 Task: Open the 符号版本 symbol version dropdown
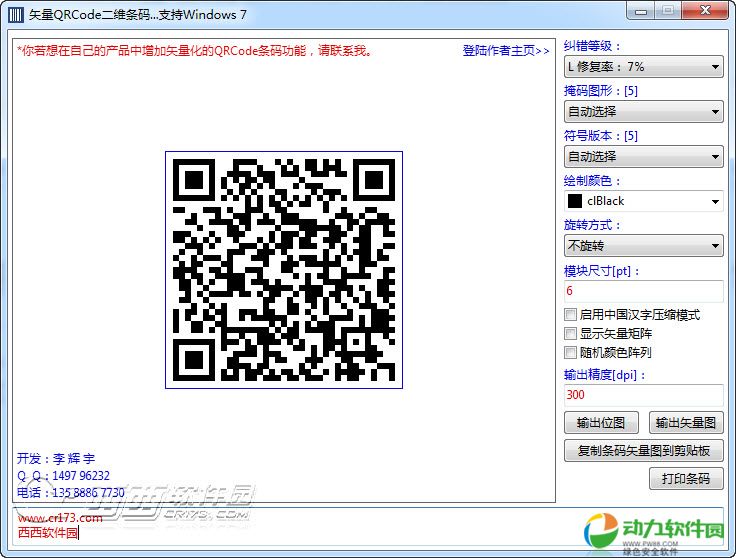tap(643, 157)
